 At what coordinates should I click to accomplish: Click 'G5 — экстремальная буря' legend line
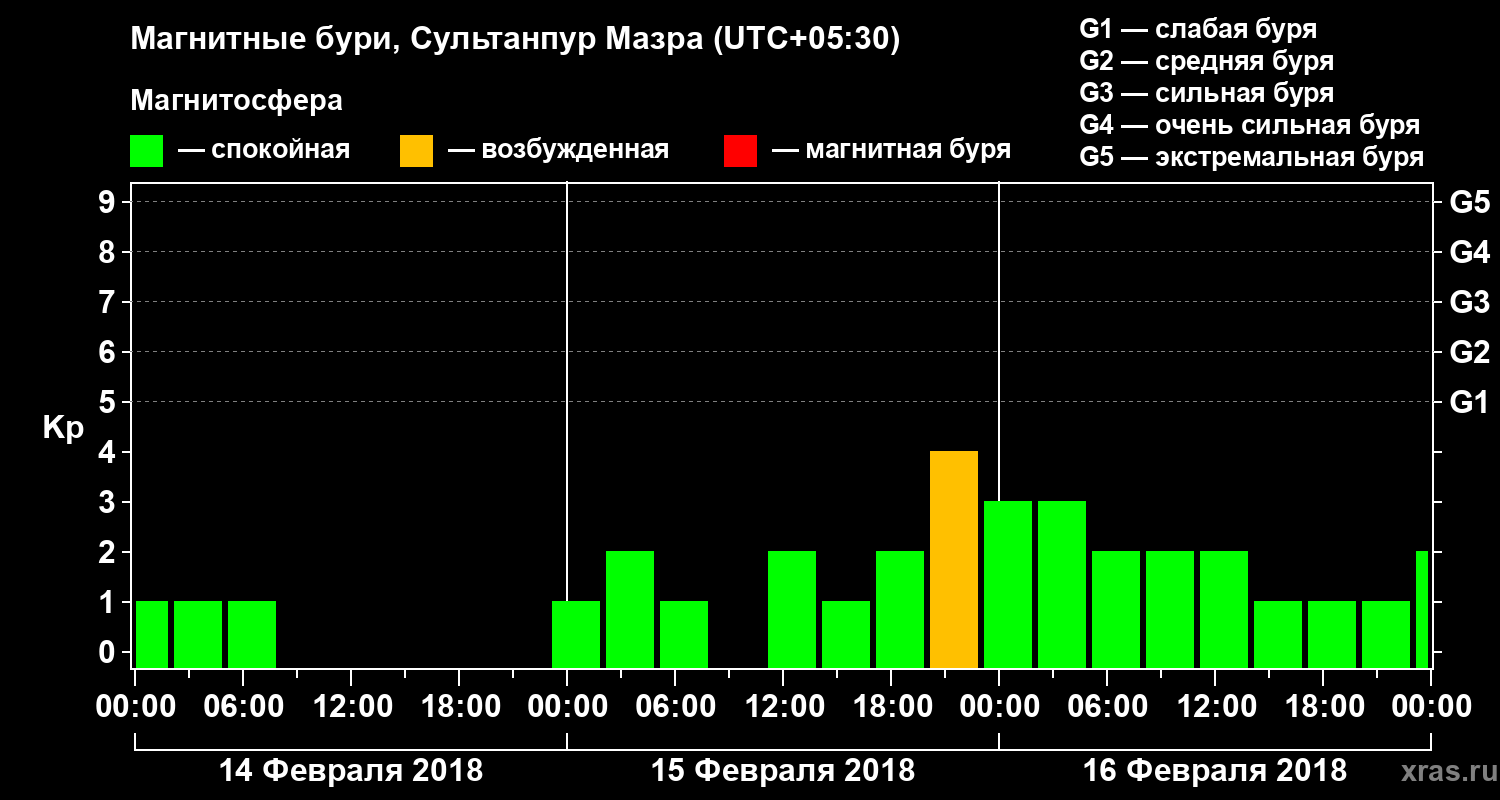(x=1252, y=157)
